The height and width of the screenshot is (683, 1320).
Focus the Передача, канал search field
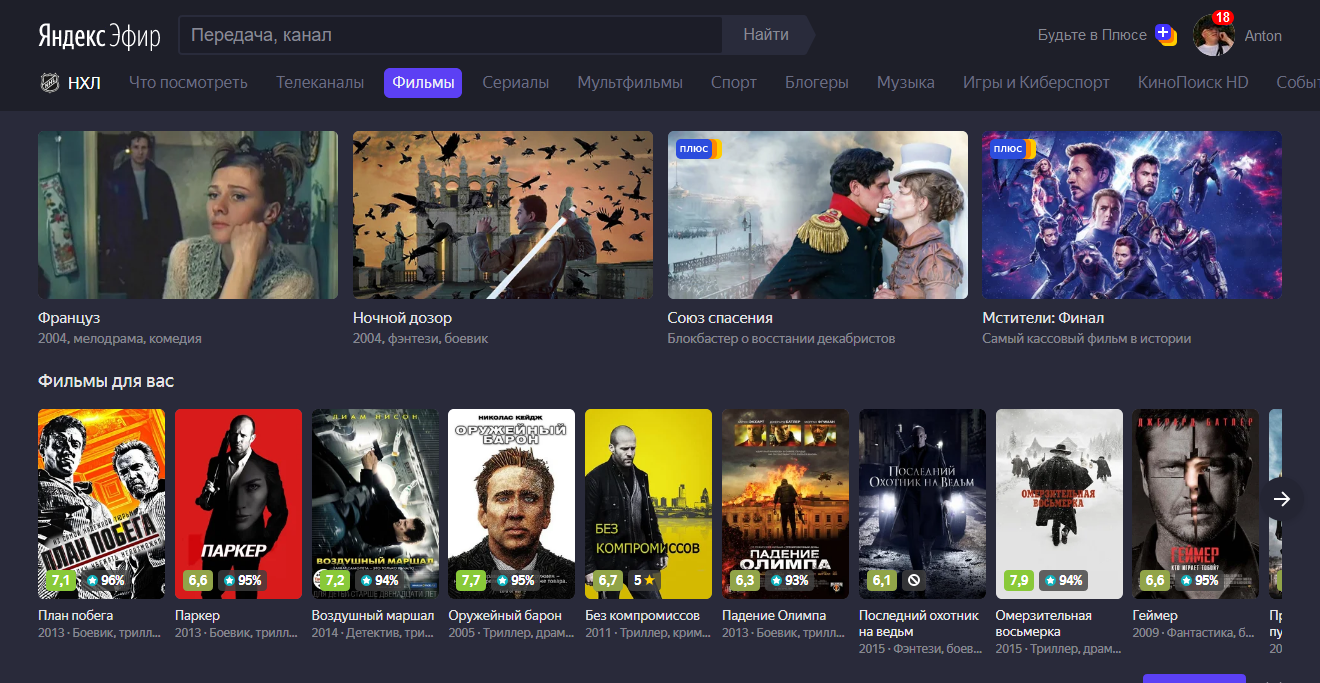point(450,35)
